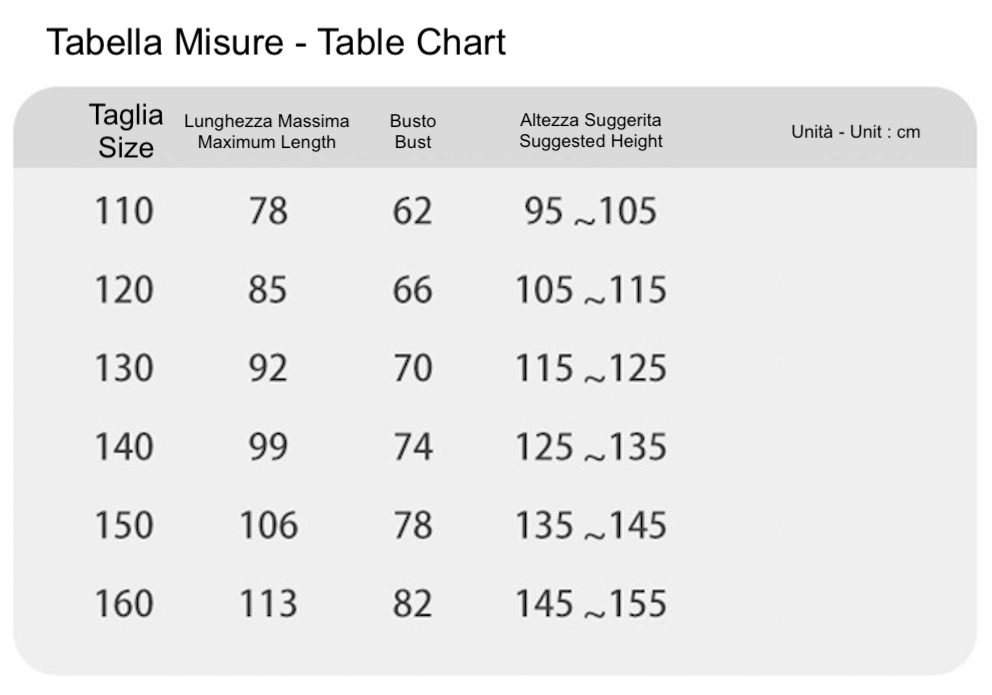Select suggested height range 145 ~155

pyautogui.click(x=591, y=604)
